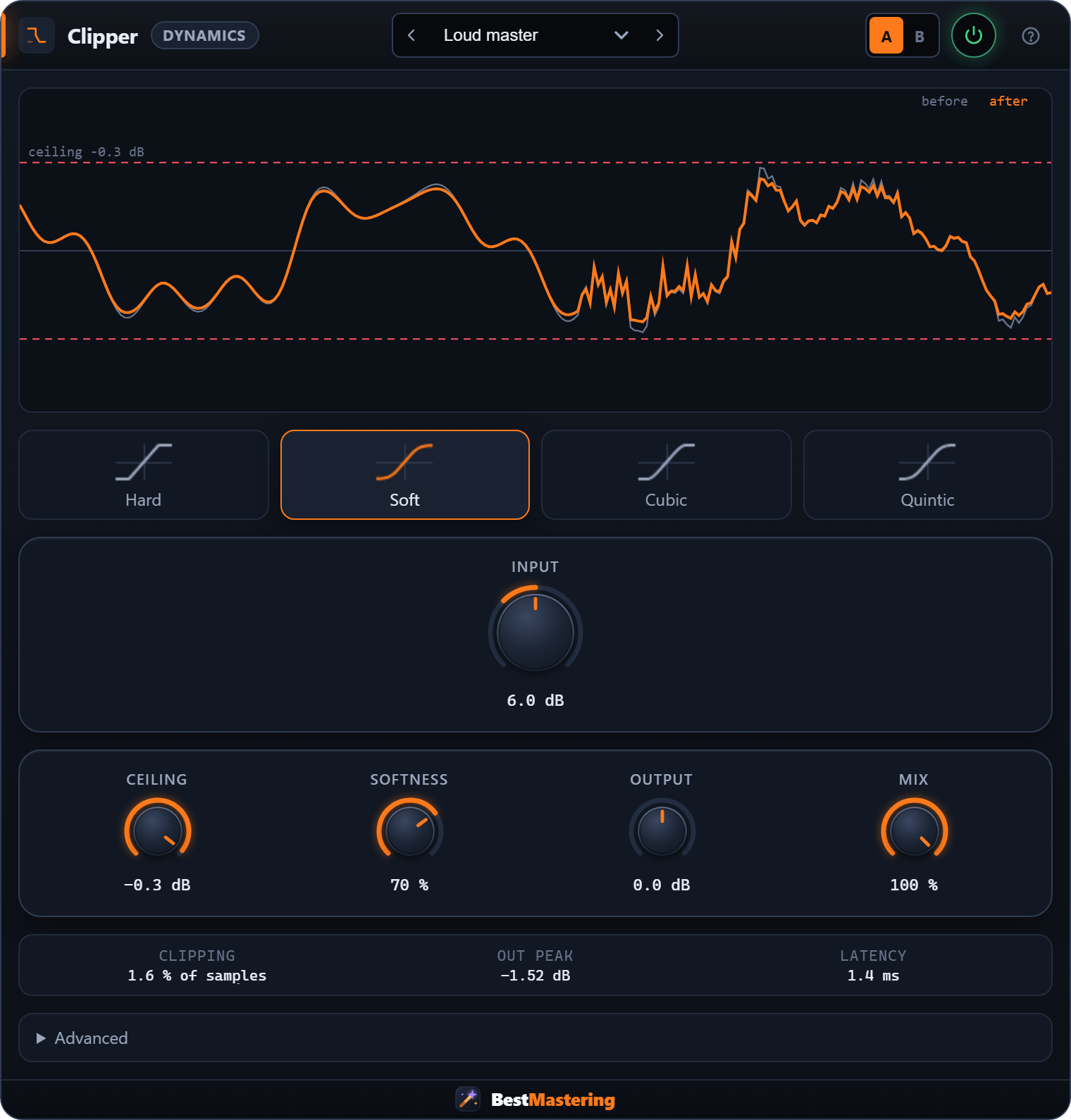Click the Clipper plugin title
The width and height of the screenshot is (1071, 1120).
102,36
